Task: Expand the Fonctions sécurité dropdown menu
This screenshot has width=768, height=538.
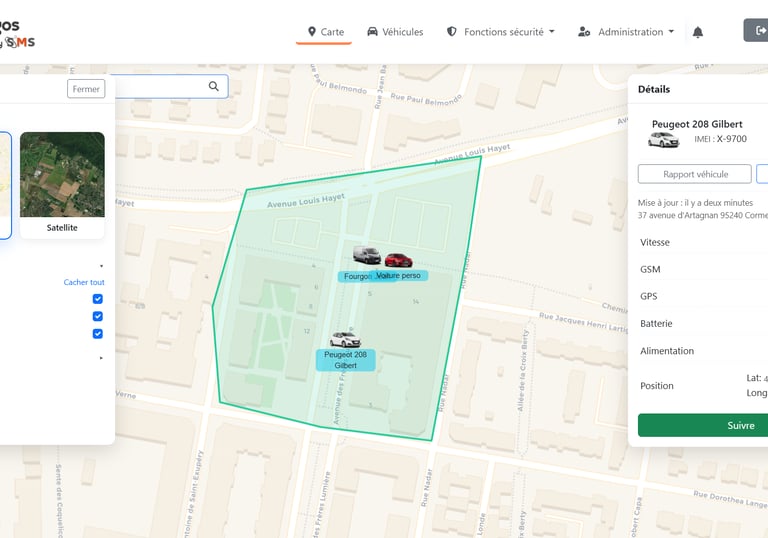Action: (x=500, y=32)
